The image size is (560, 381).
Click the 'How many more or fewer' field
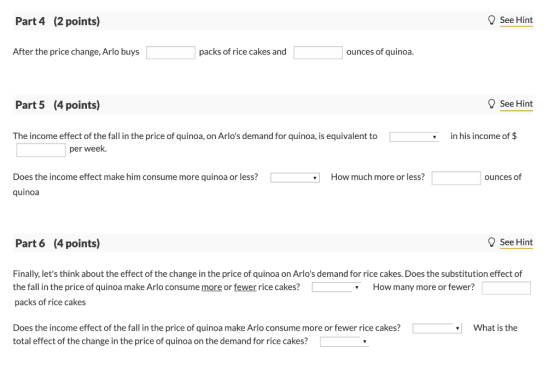pyautogui.click(x=506, y=288)
